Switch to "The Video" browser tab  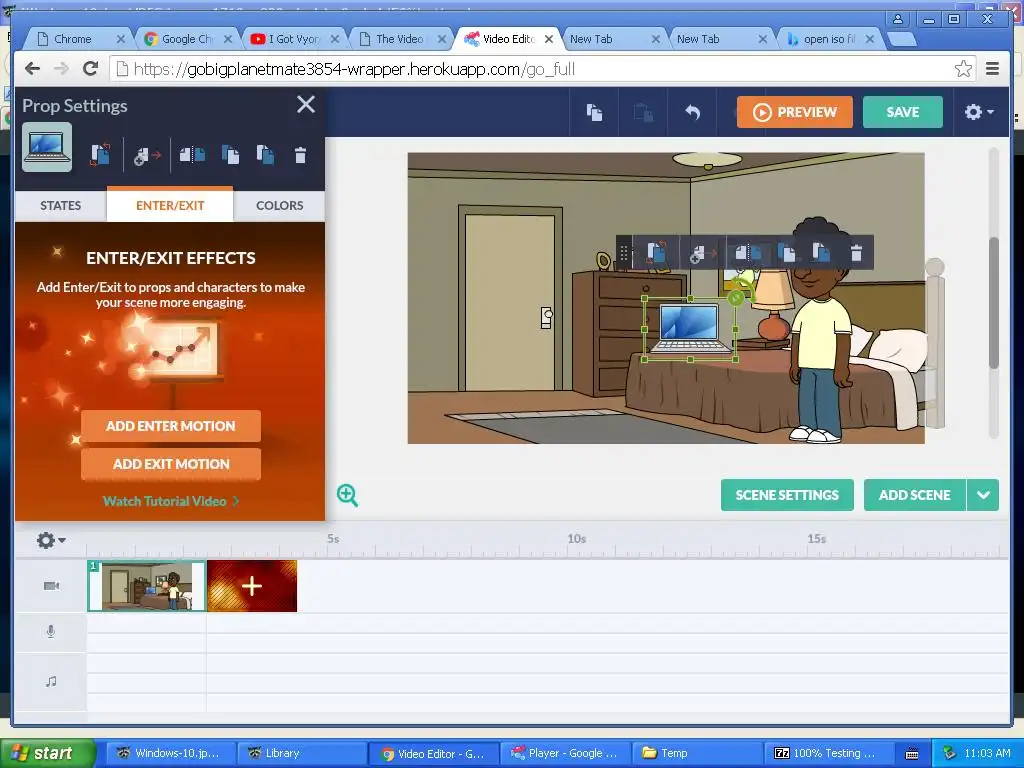[x=400, y=39]
